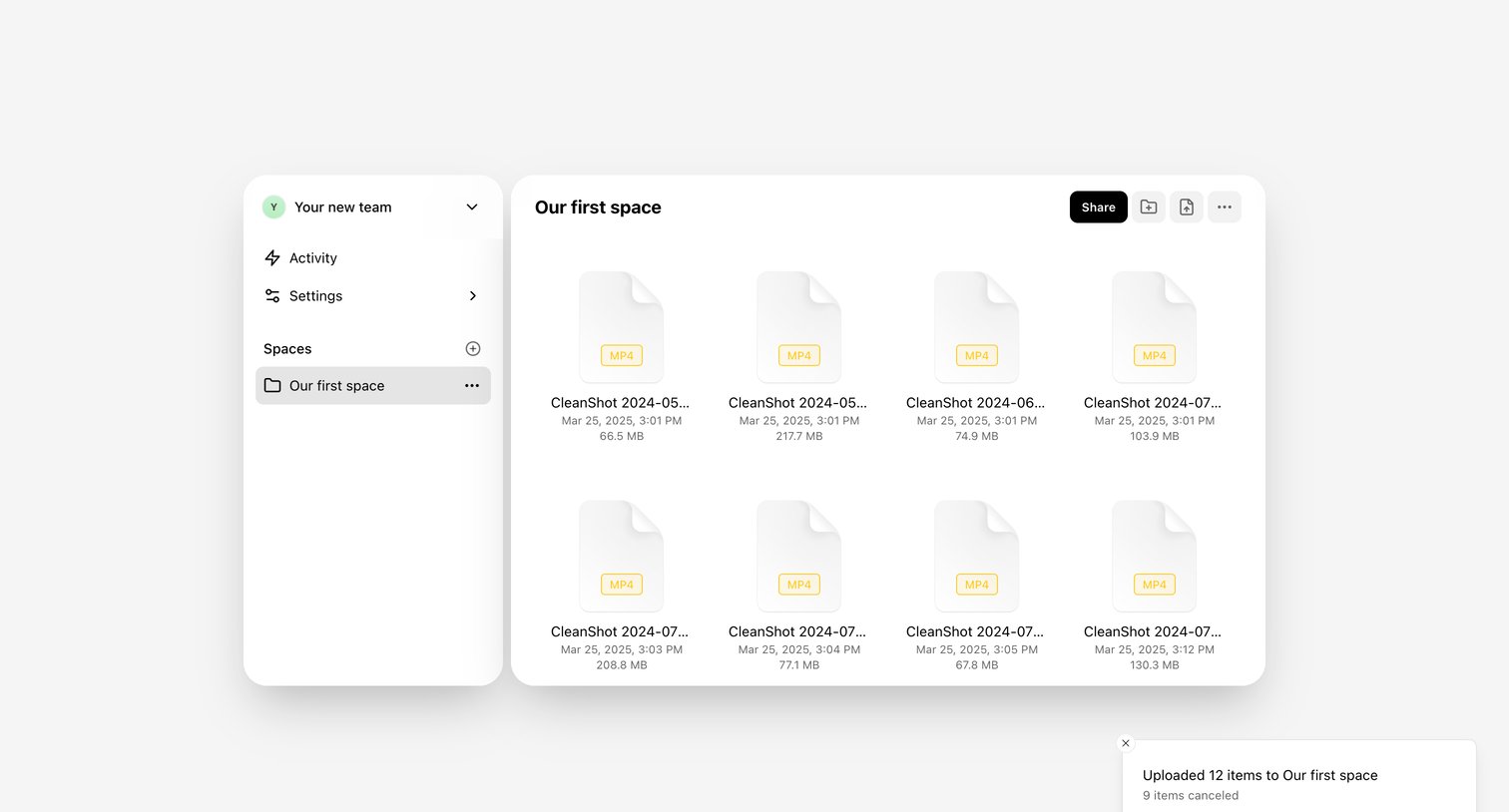
Task: Open the MP4 thumbnail of the 208.8 MB file
Action: pyautogui.click(x=622, y=557)
